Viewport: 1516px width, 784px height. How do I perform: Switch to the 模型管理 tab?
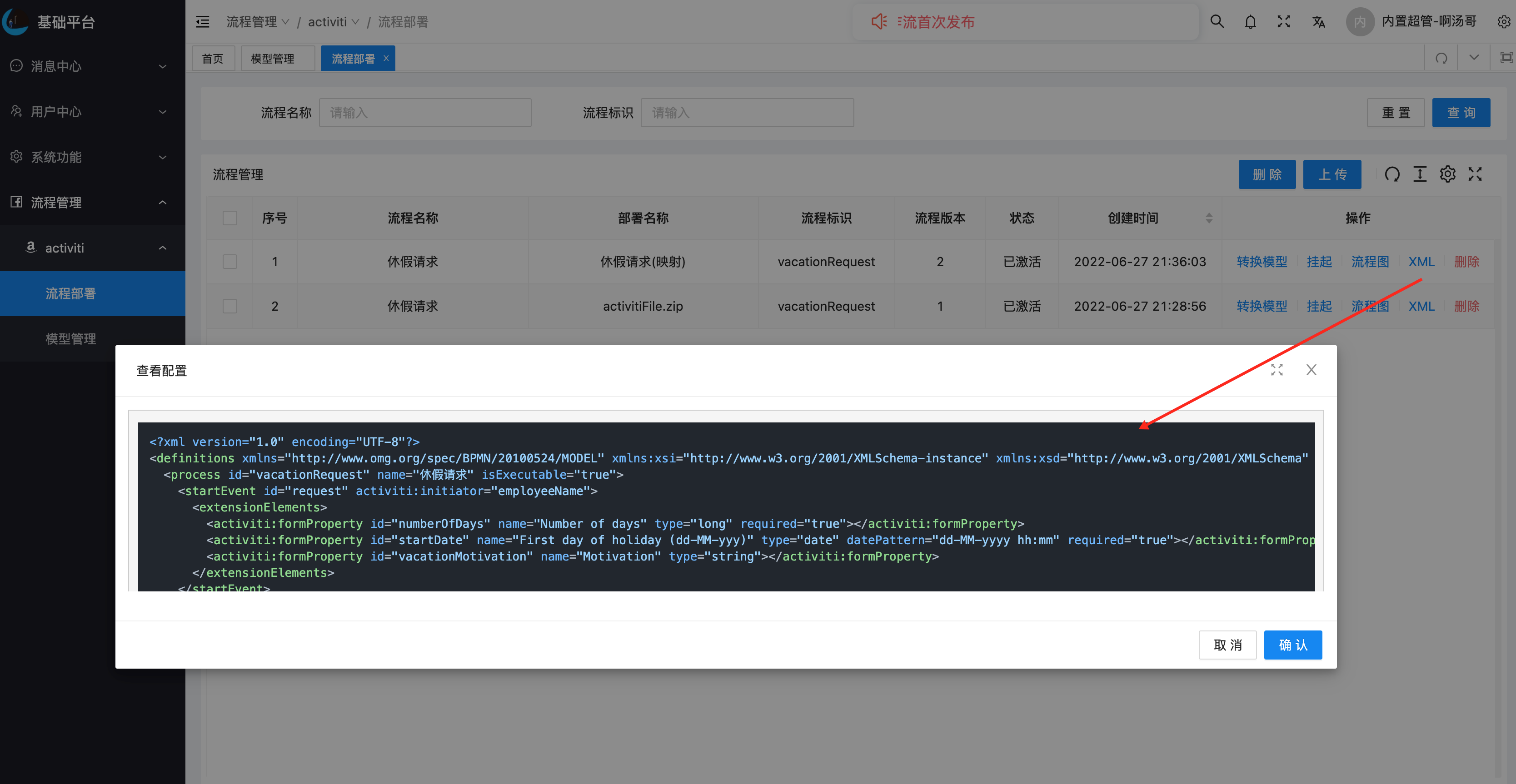click(x=273, y=59)
